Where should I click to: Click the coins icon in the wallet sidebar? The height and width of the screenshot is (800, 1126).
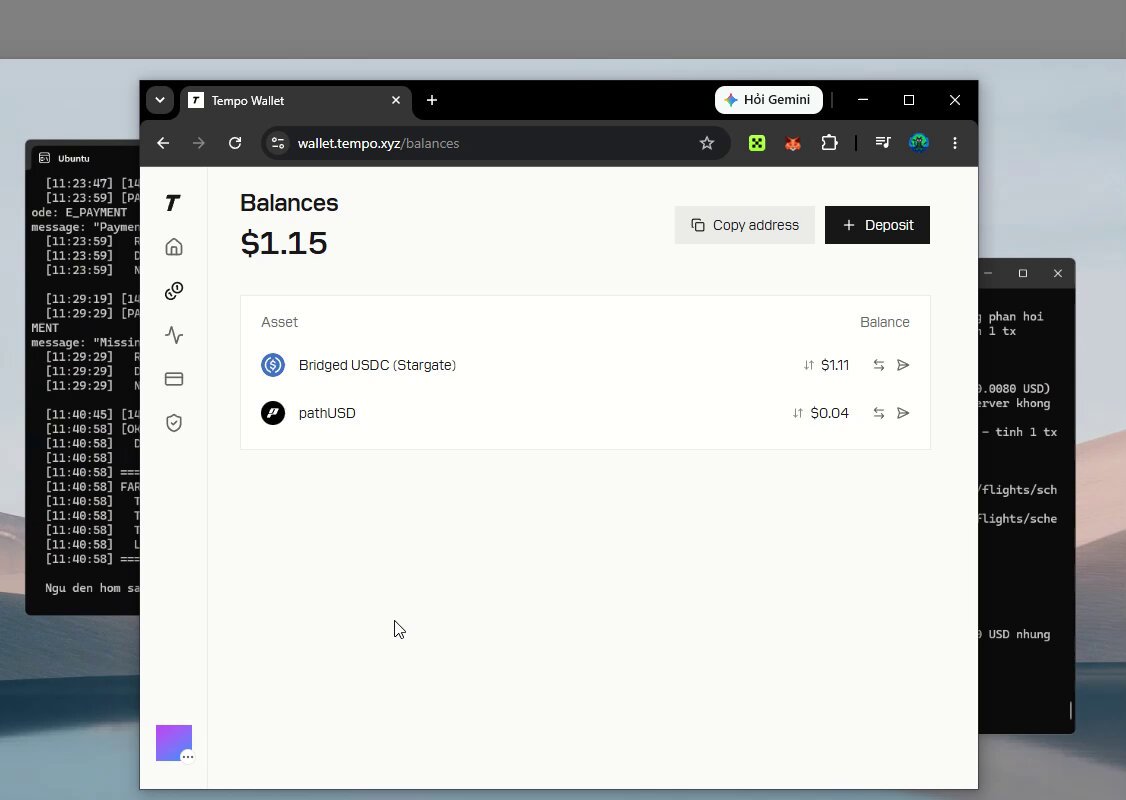coord(174,291)
